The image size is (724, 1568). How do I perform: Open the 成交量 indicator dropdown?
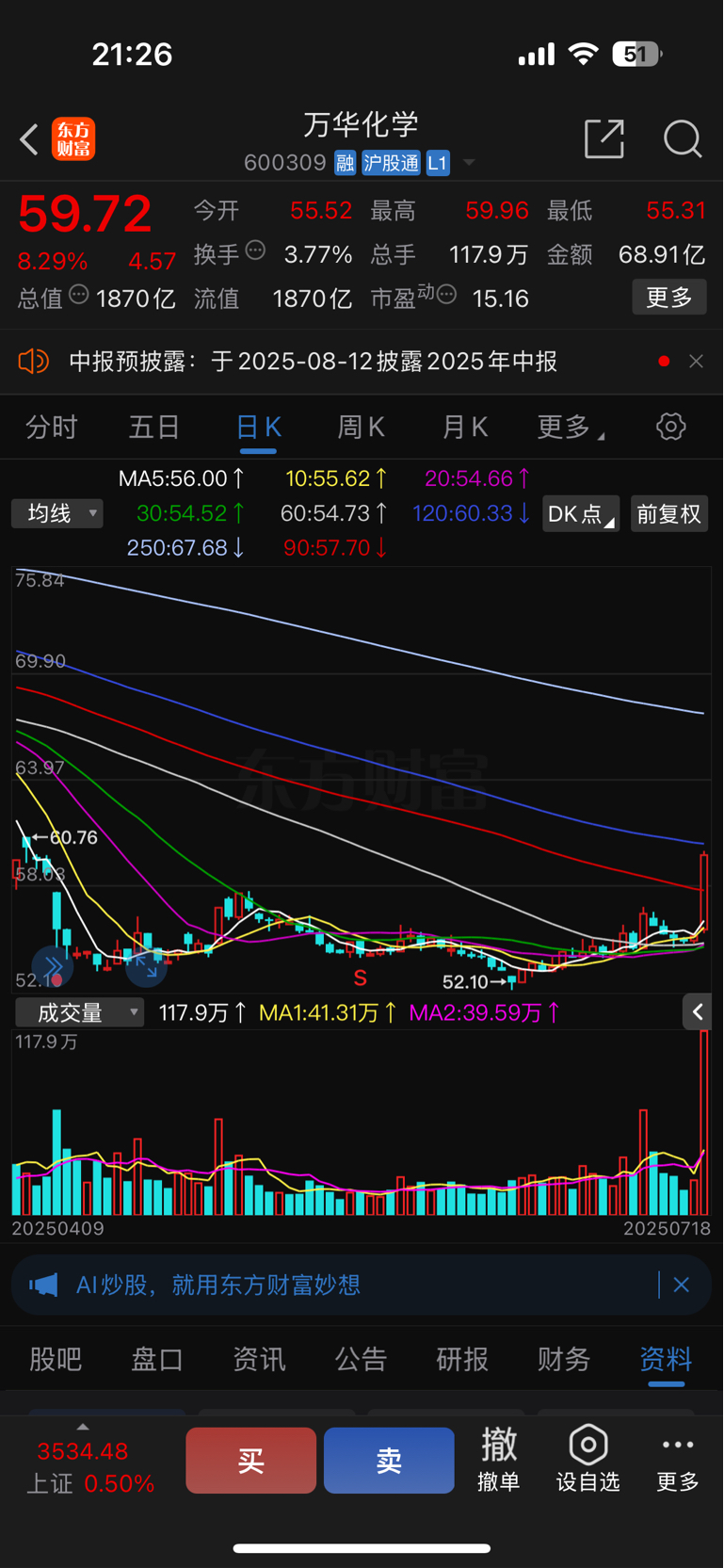(79, 1013)
